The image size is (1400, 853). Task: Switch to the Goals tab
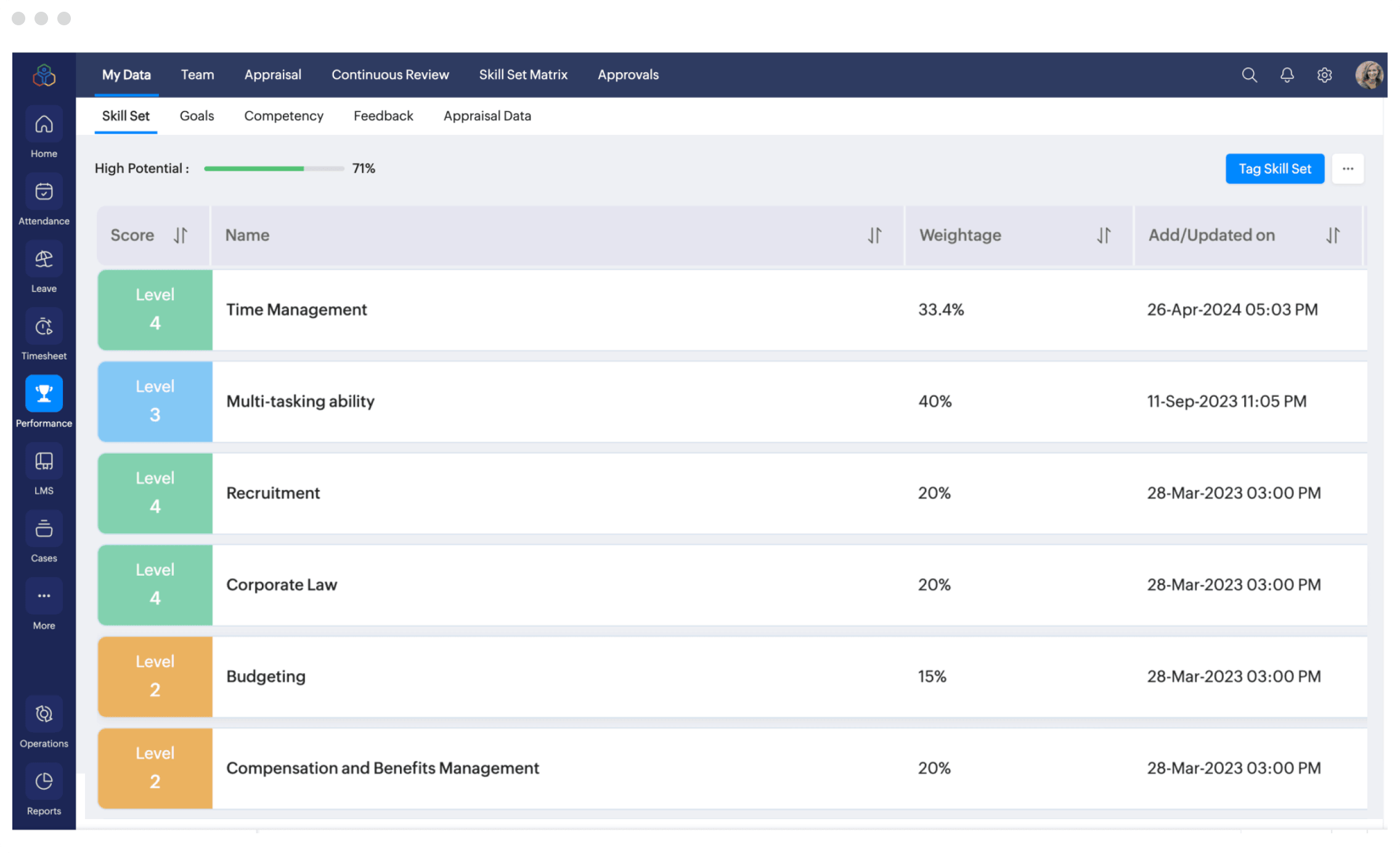pyautogui.click(x=197, y=116)
